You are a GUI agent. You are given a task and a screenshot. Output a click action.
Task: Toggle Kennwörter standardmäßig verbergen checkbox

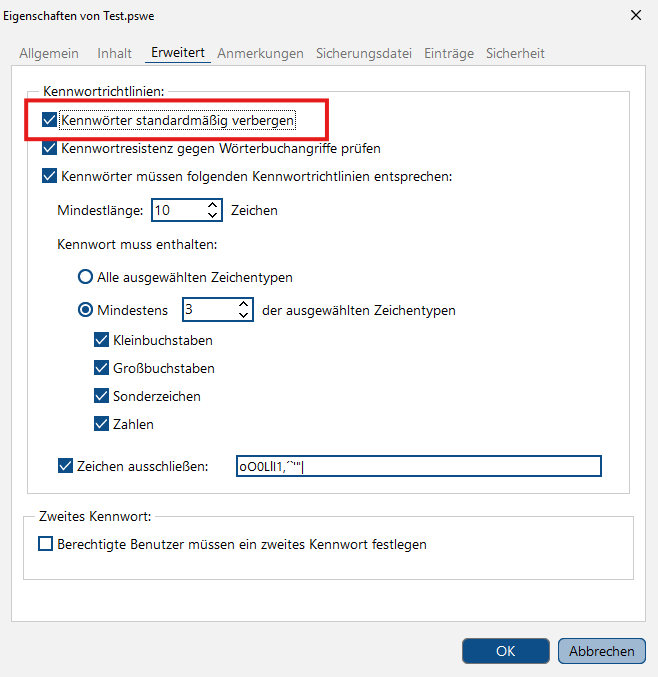click(50, 120)
